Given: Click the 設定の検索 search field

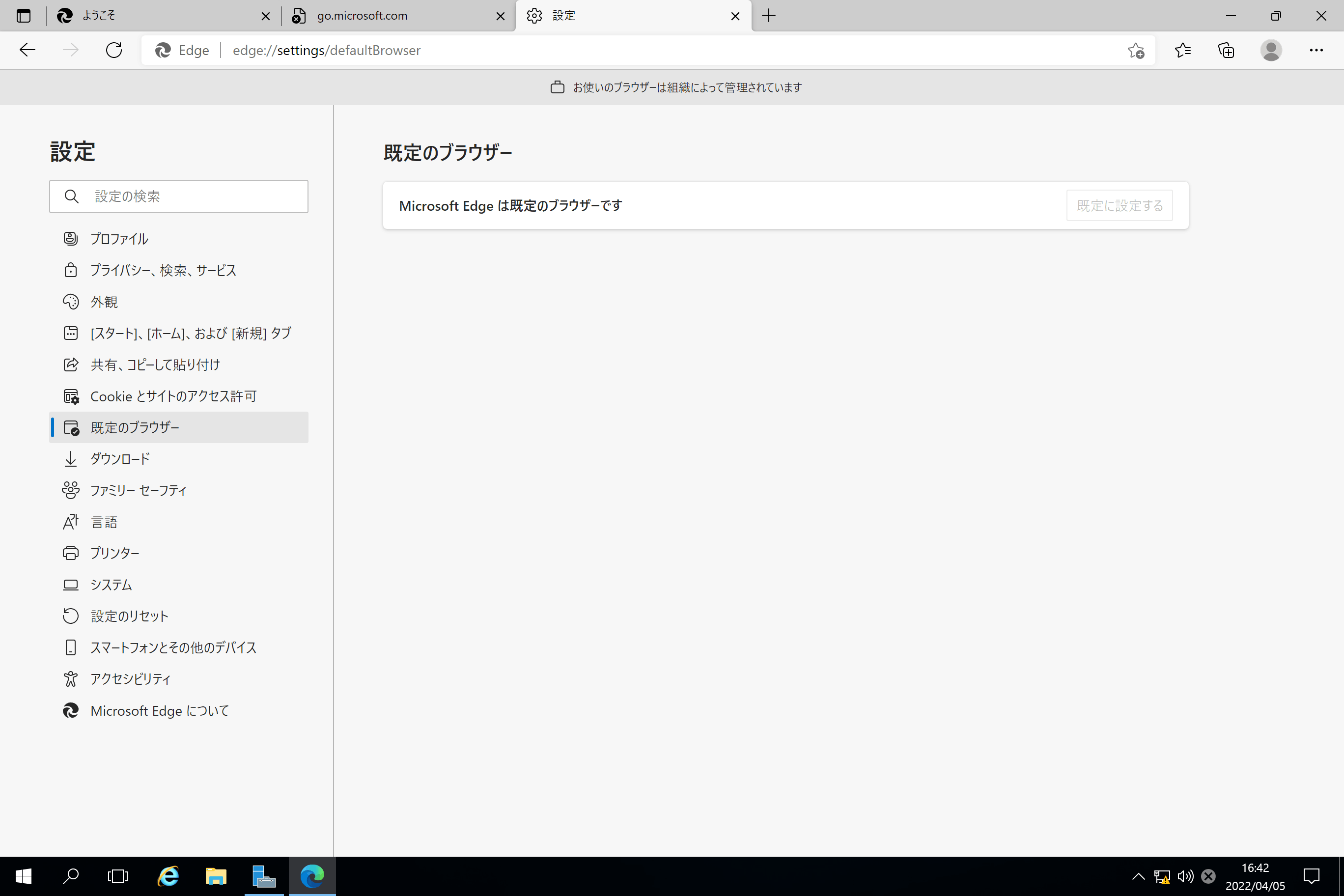Looking at the screenshot, I should coord(179,196).
